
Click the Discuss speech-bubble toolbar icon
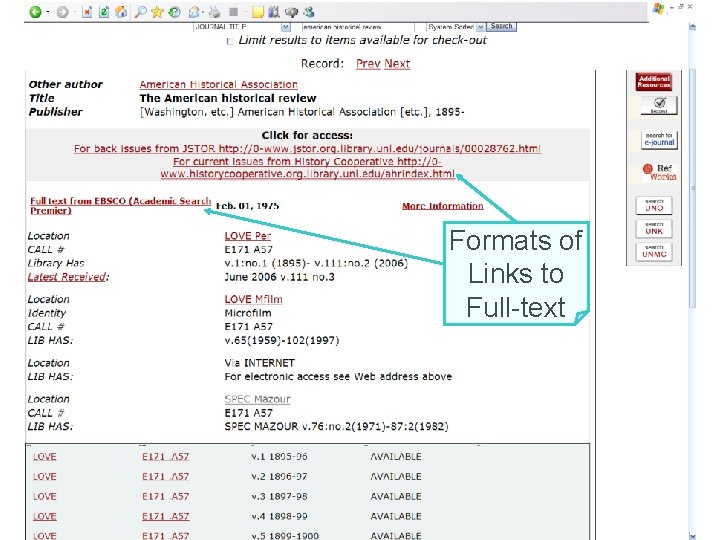(x=291, y=12)
